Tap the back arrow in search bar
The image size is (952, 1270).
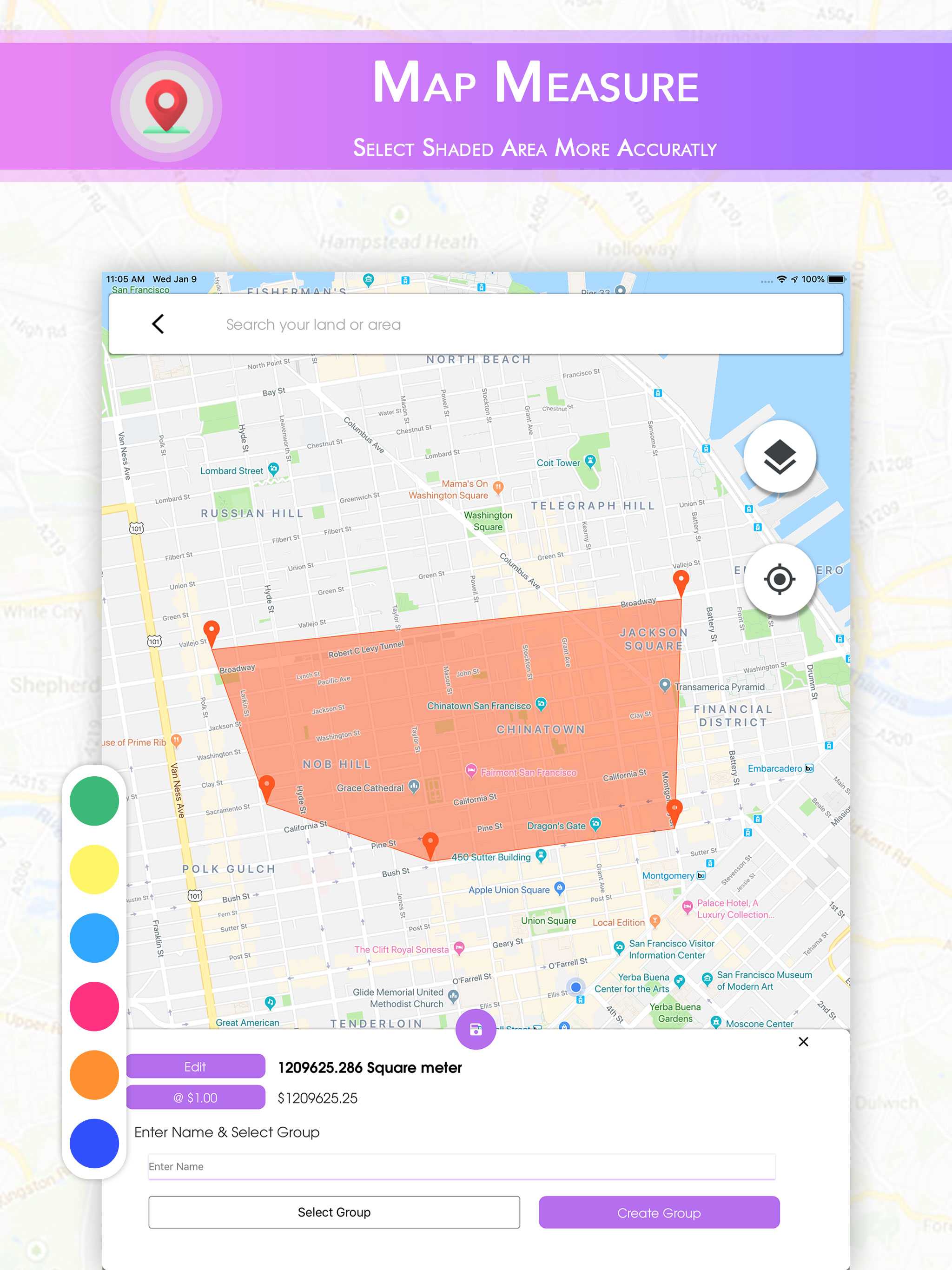(158, 324)
